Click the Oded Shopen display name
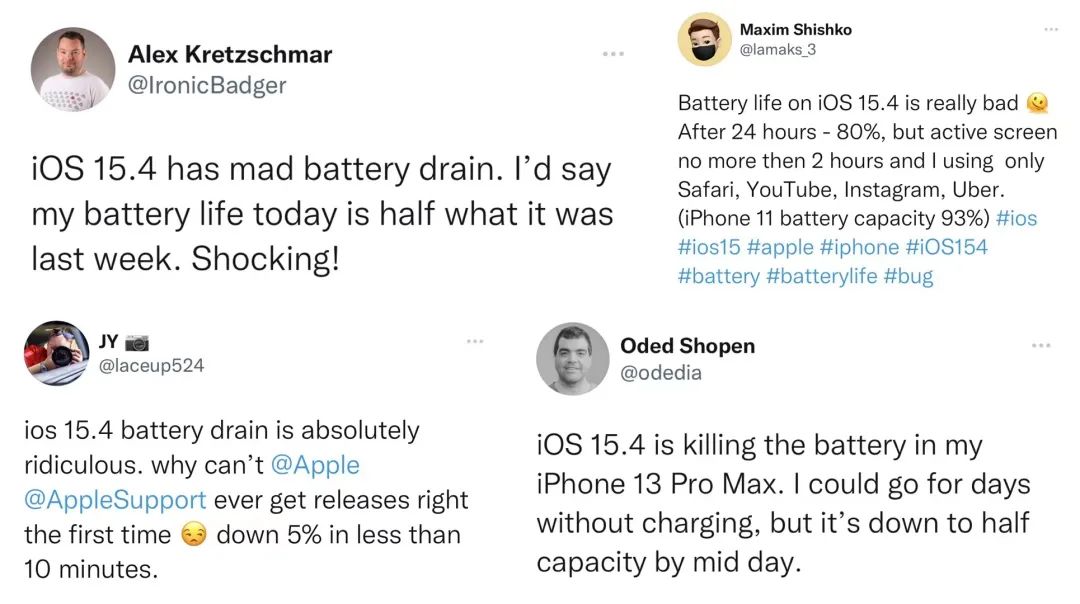Viewport: 1080px width, 604px height. click(687, 346)
